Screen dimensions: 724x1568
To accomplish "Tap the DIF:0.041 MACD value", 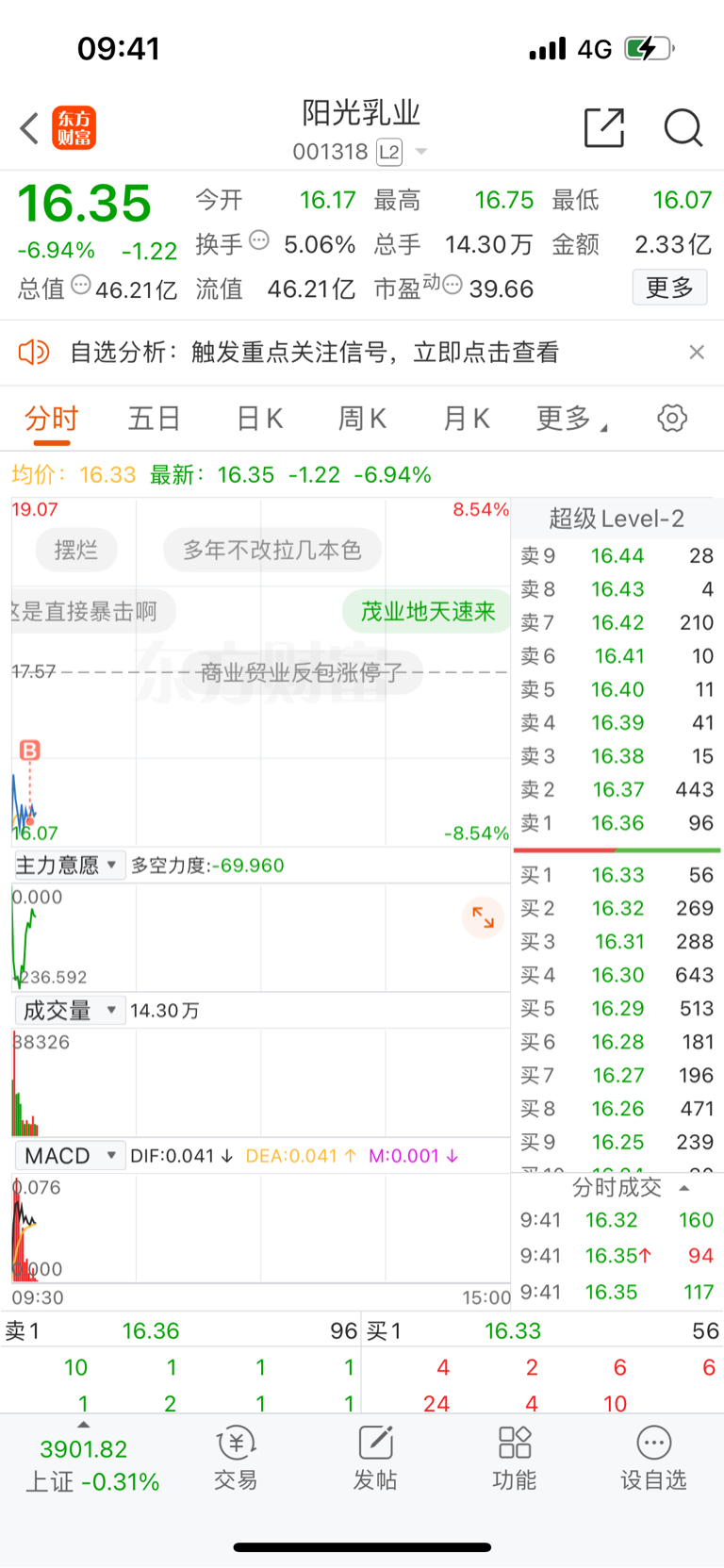I will (181, 1156).
